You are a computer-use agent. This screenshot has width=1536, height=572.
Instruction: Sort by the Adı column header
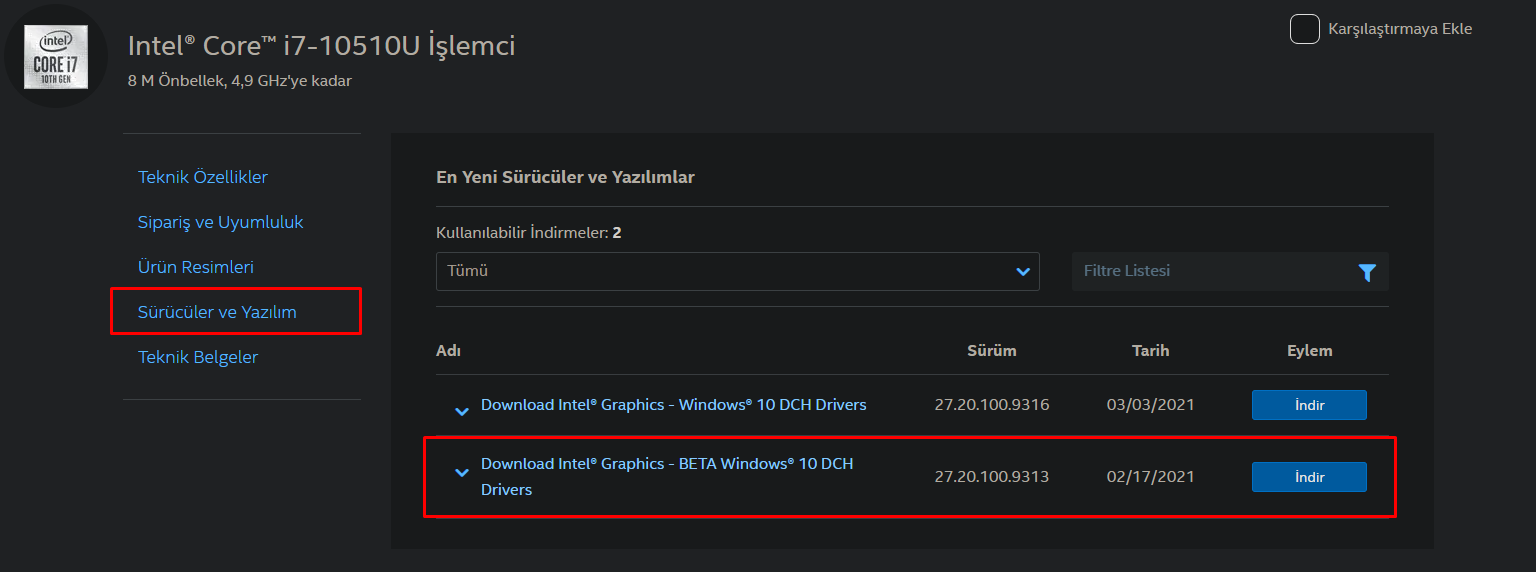point(448,351)
